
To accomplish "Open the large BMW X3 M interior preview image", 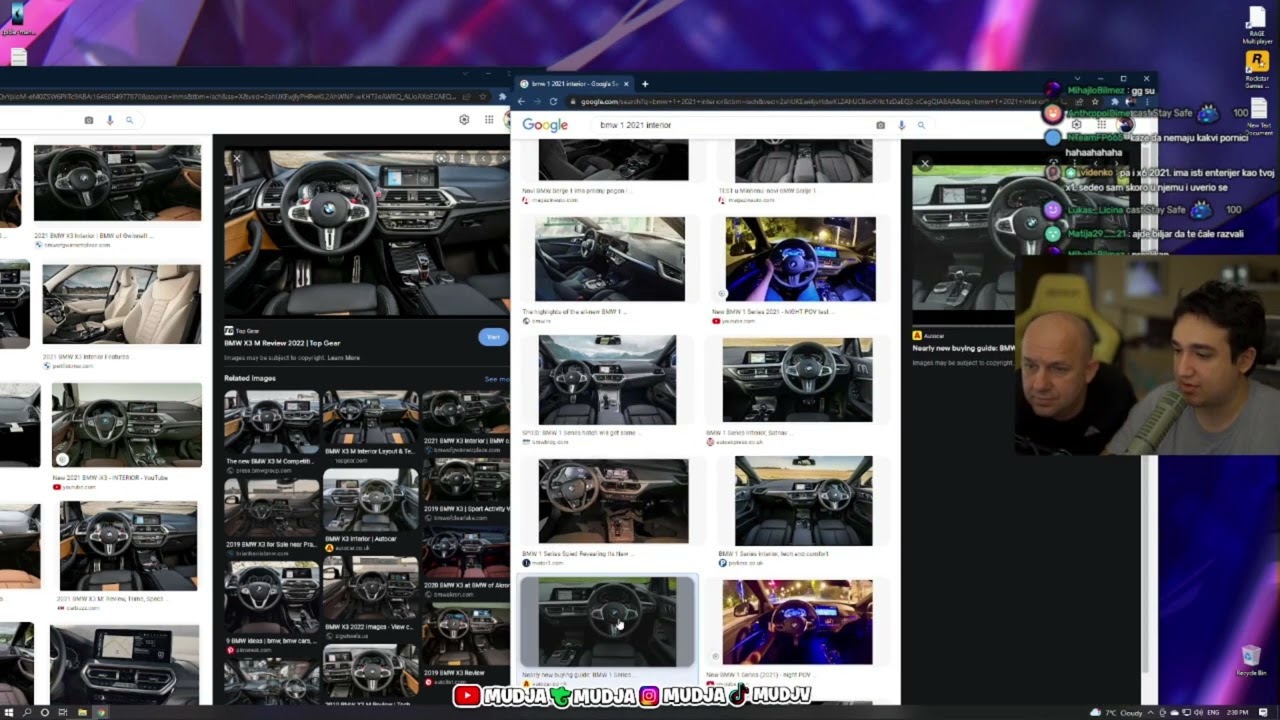I will coord(366,232).
